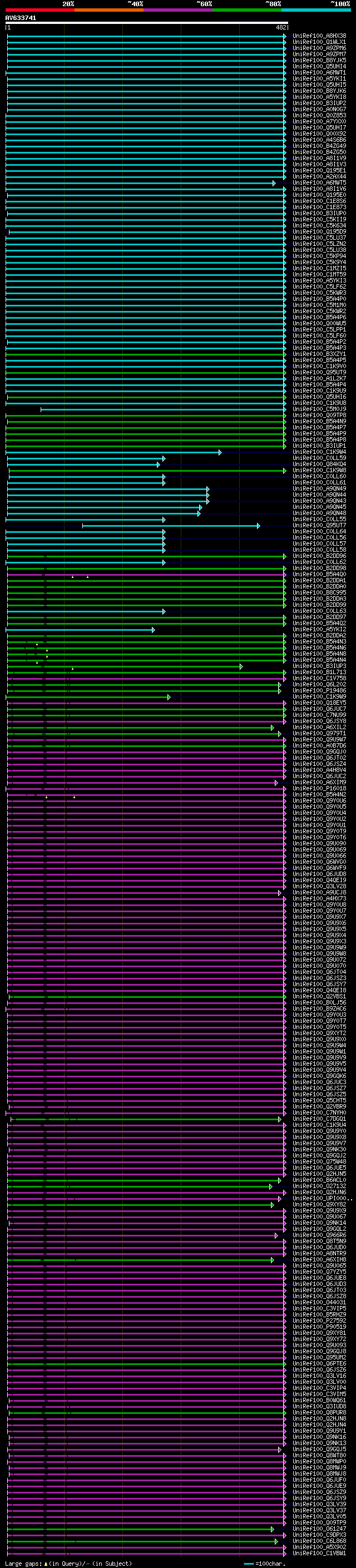Select label UniRef100_B0WQ61
Screen dimensions: 356x1568
(x=319, y=1401)
